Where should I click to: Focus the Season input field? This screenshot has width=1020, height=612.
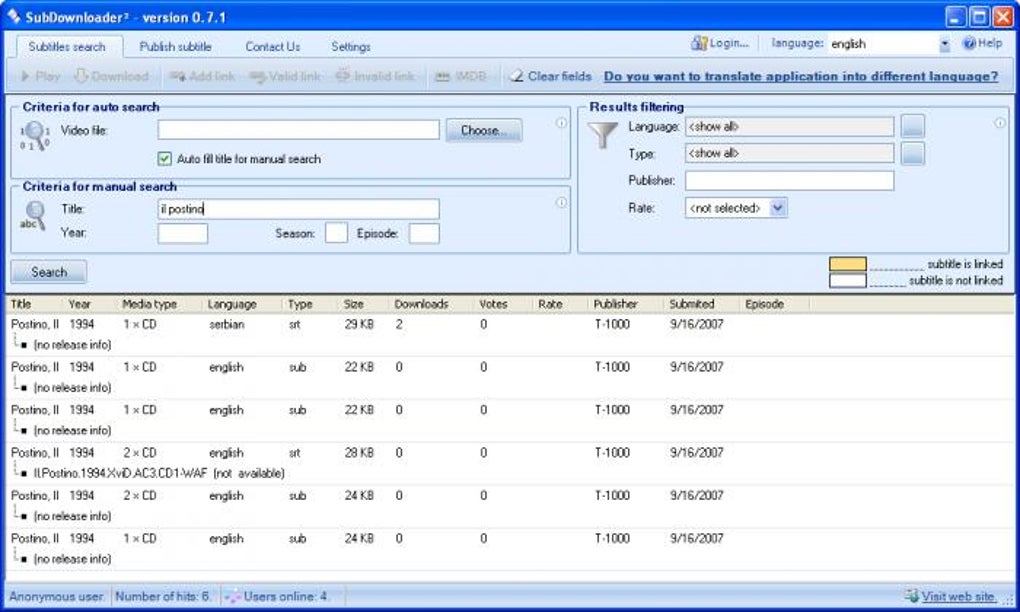336,233
